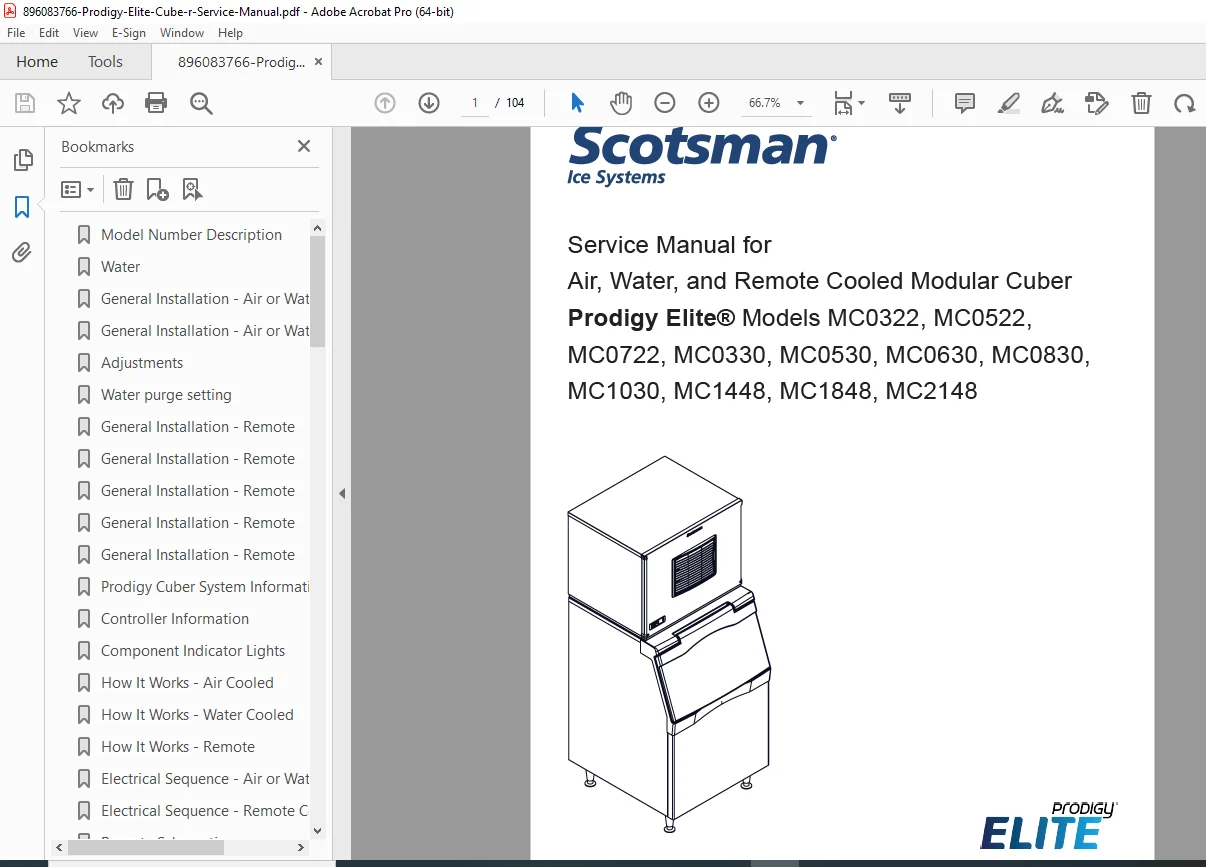This screenshot has height=867, width=1206.
Task: Click bookmarks horizontal scroll right arrow
Action: (303, 848)
